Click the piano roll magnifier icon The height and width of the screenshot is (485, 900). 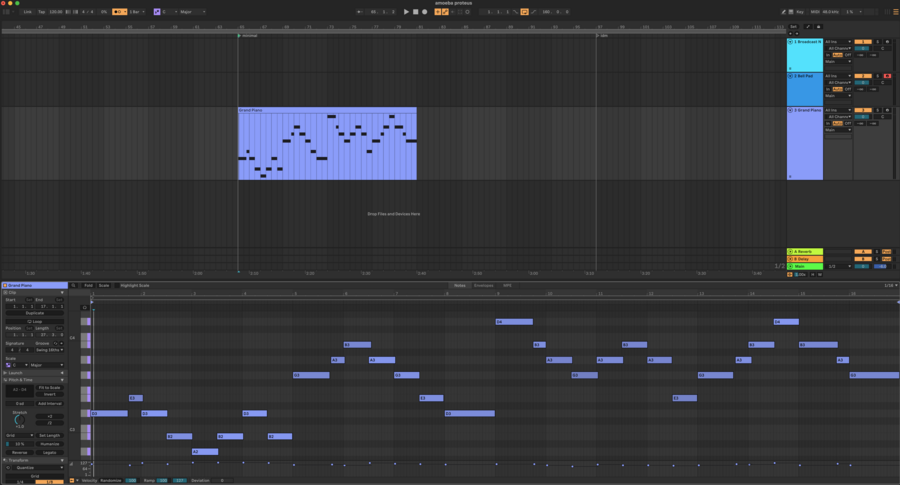point(73,285)
